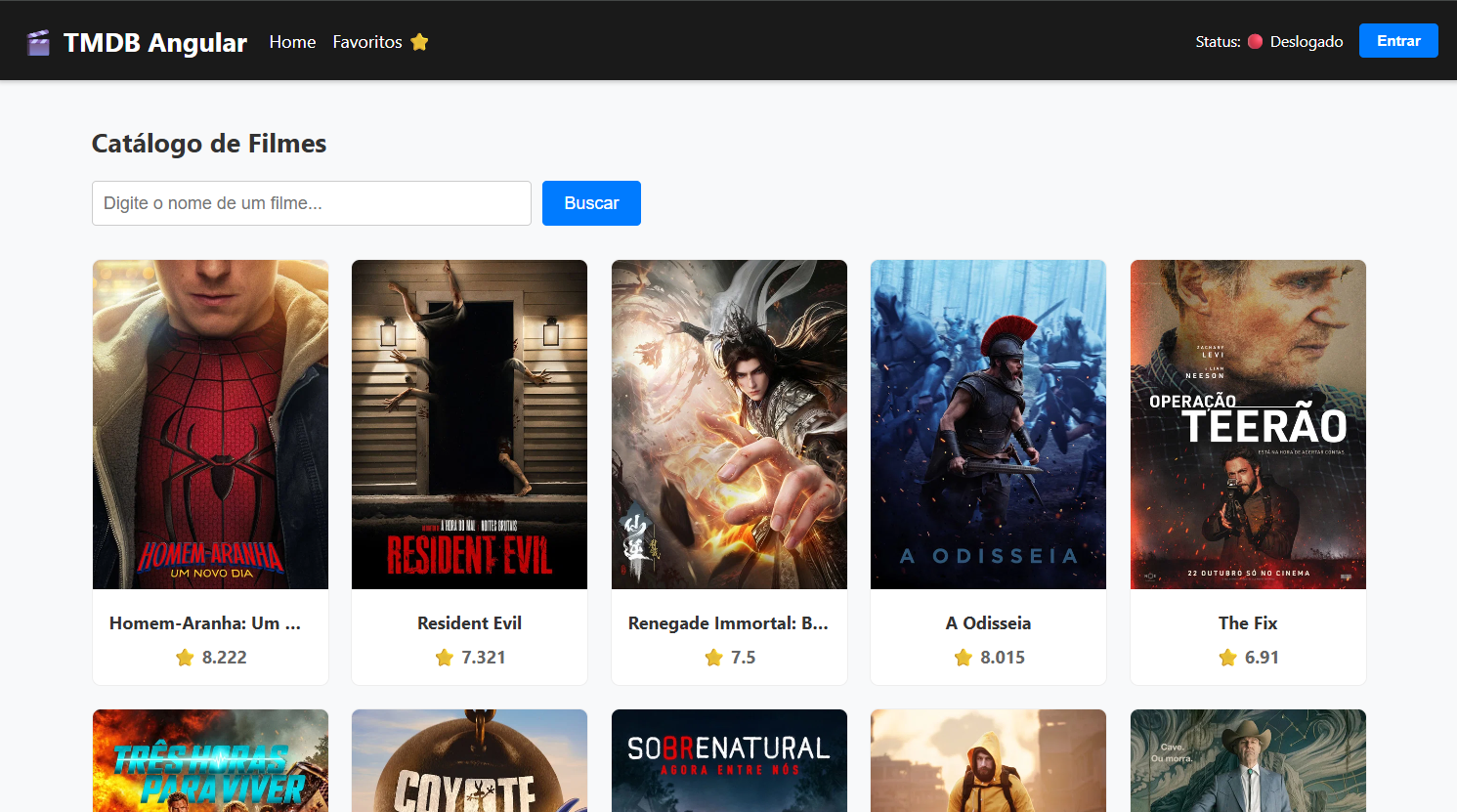Click the clapperboard logo icon
Image resolution: width=1457 pixels, height=812 pixels.
38,42
